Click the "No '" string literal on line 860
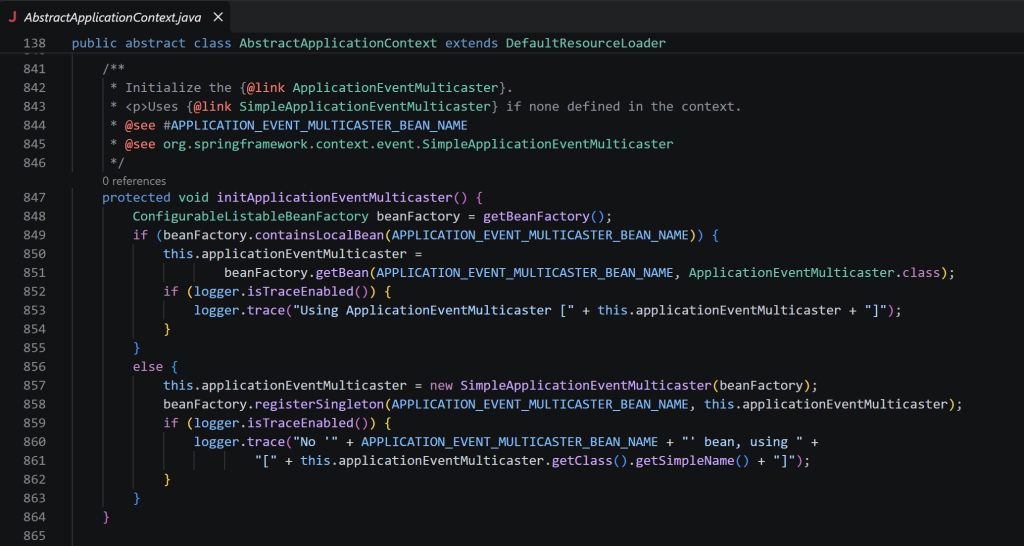 (316, 442)
